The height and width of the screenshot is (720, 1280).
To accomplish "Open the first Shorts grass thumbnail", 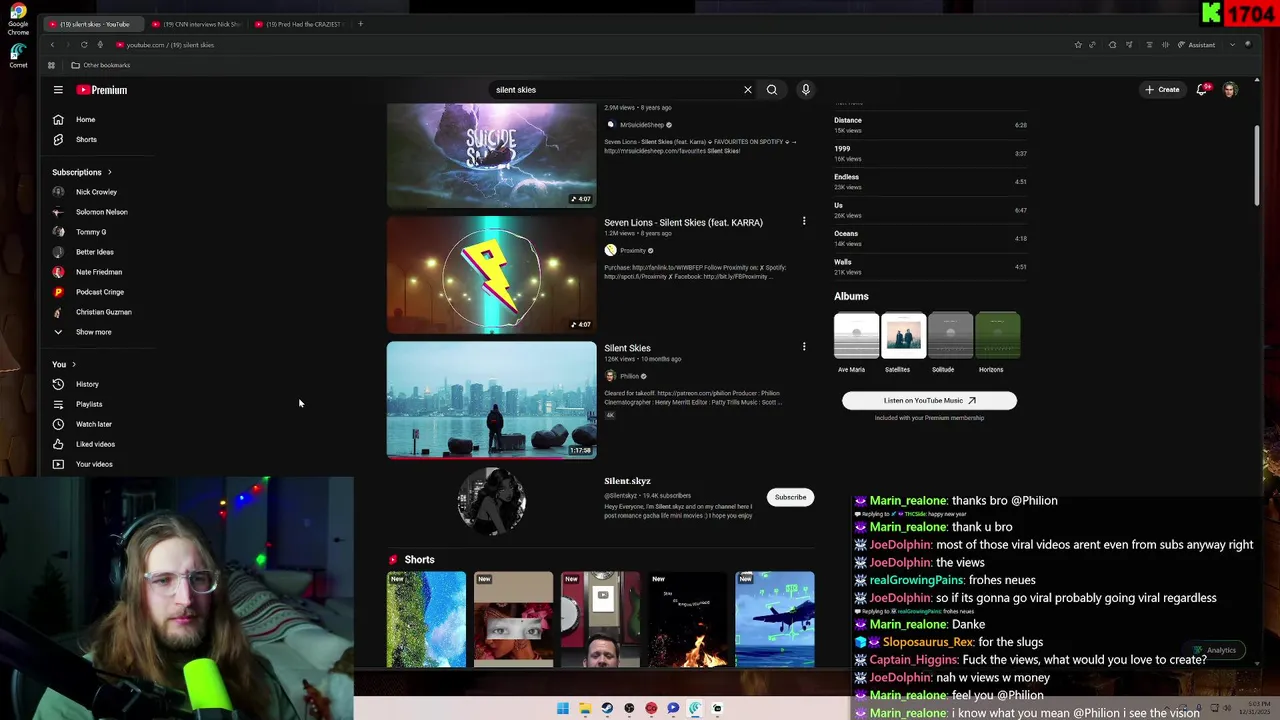I will pyautogui.click(x=426, y=619).
